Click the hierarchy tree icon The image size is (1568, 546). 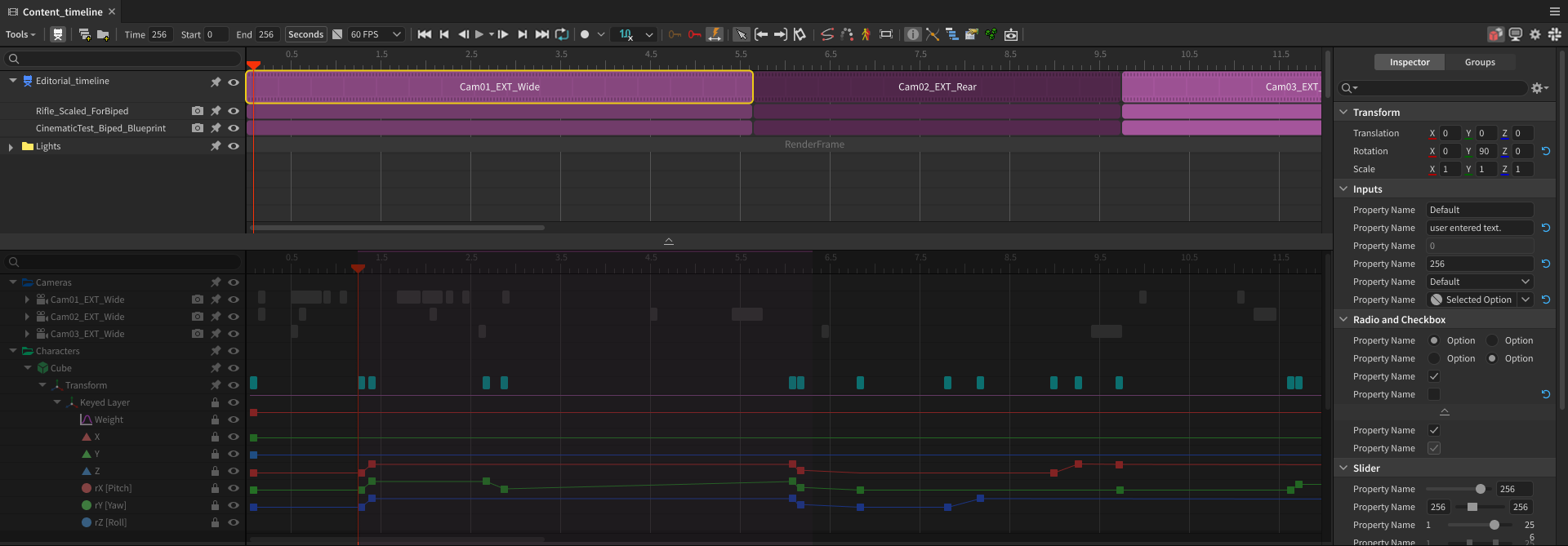[x=952, y=34]
